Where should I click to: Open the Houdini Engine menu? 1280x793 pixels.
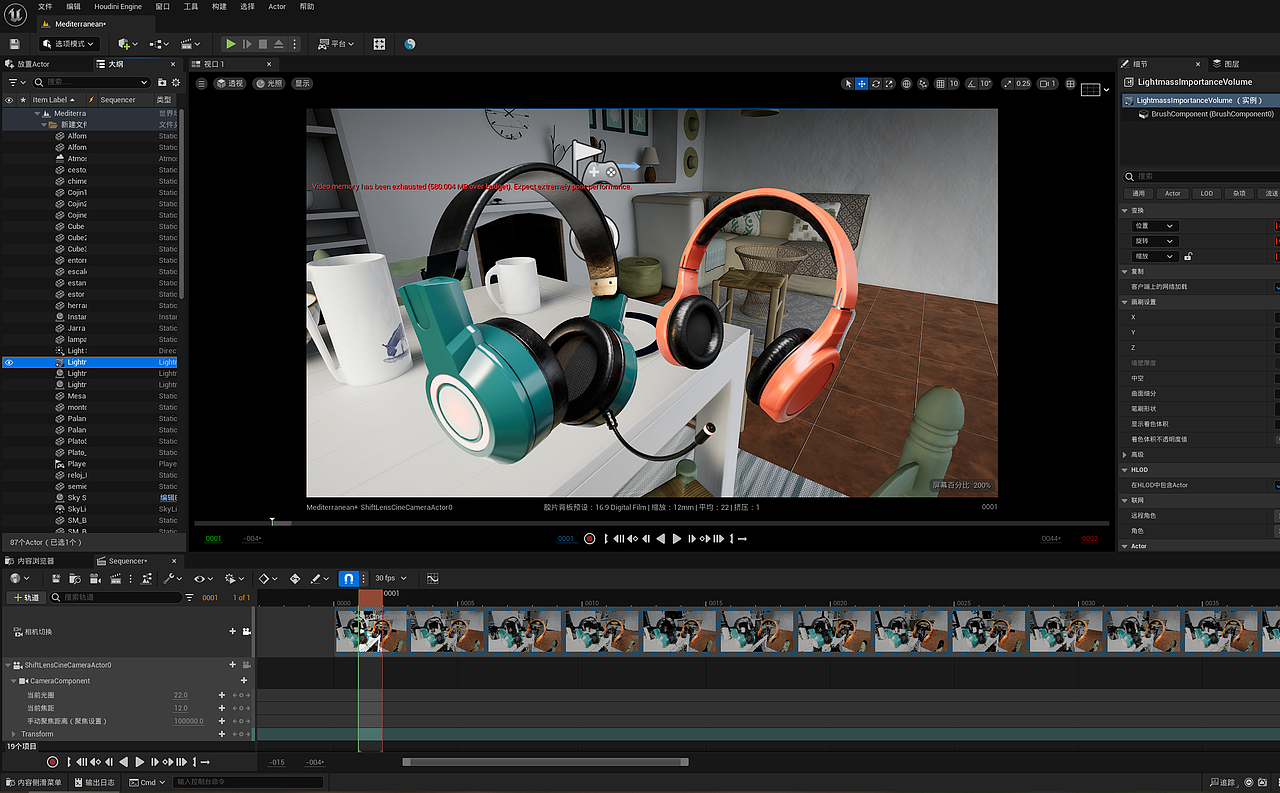pos(118,7)
